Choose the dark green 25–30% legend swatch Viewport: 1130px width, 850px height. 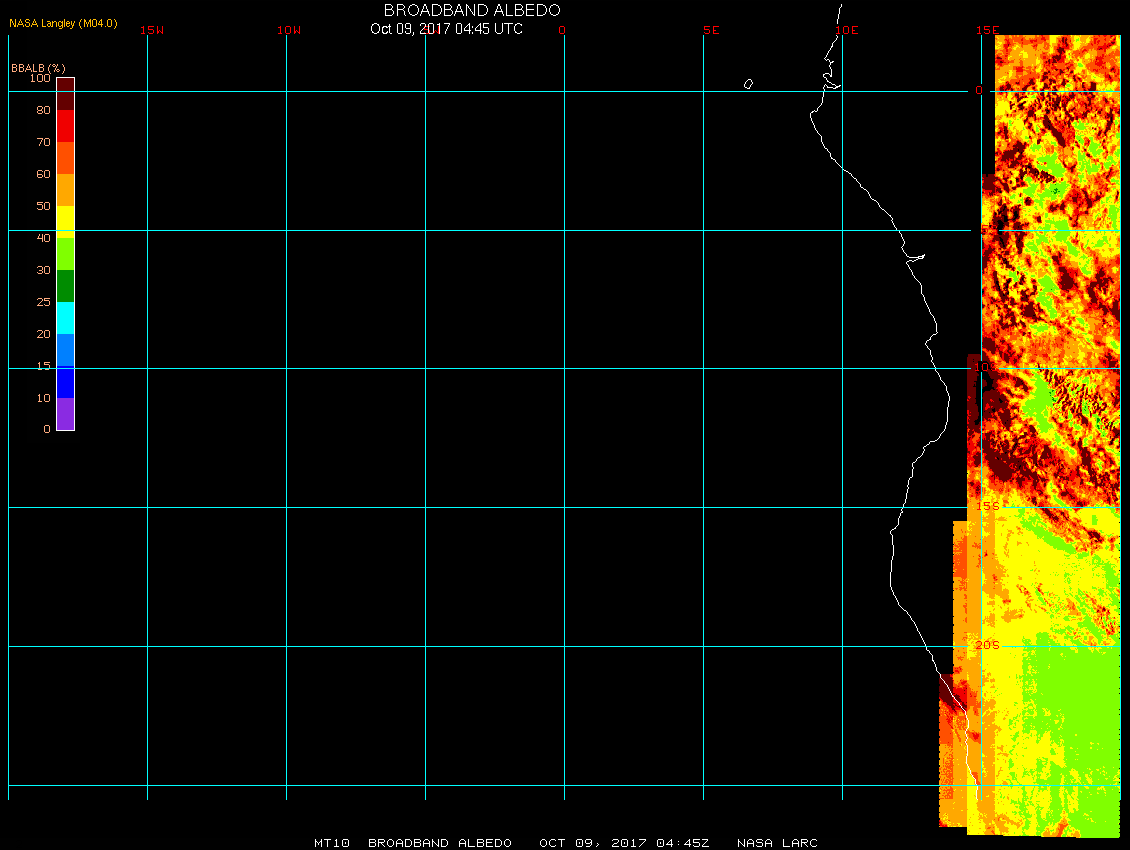point(65,286)
